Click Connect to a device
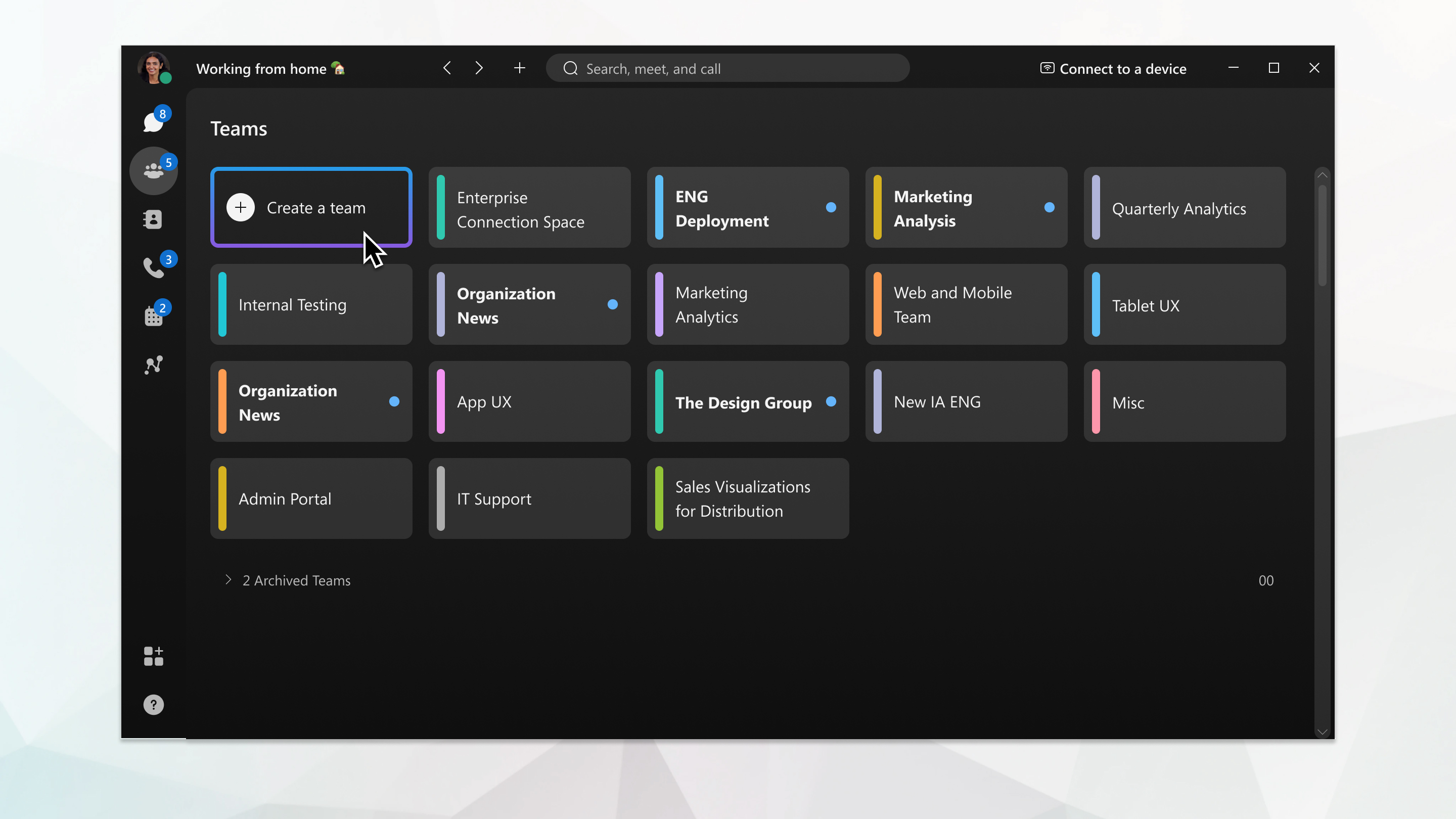 click(1113, 68)
